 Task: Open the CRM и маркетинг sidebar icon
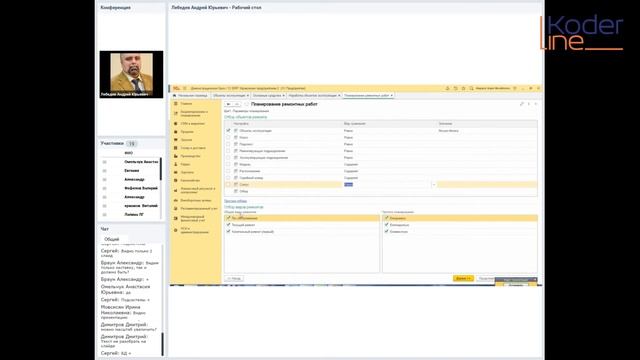click(176, 123)
